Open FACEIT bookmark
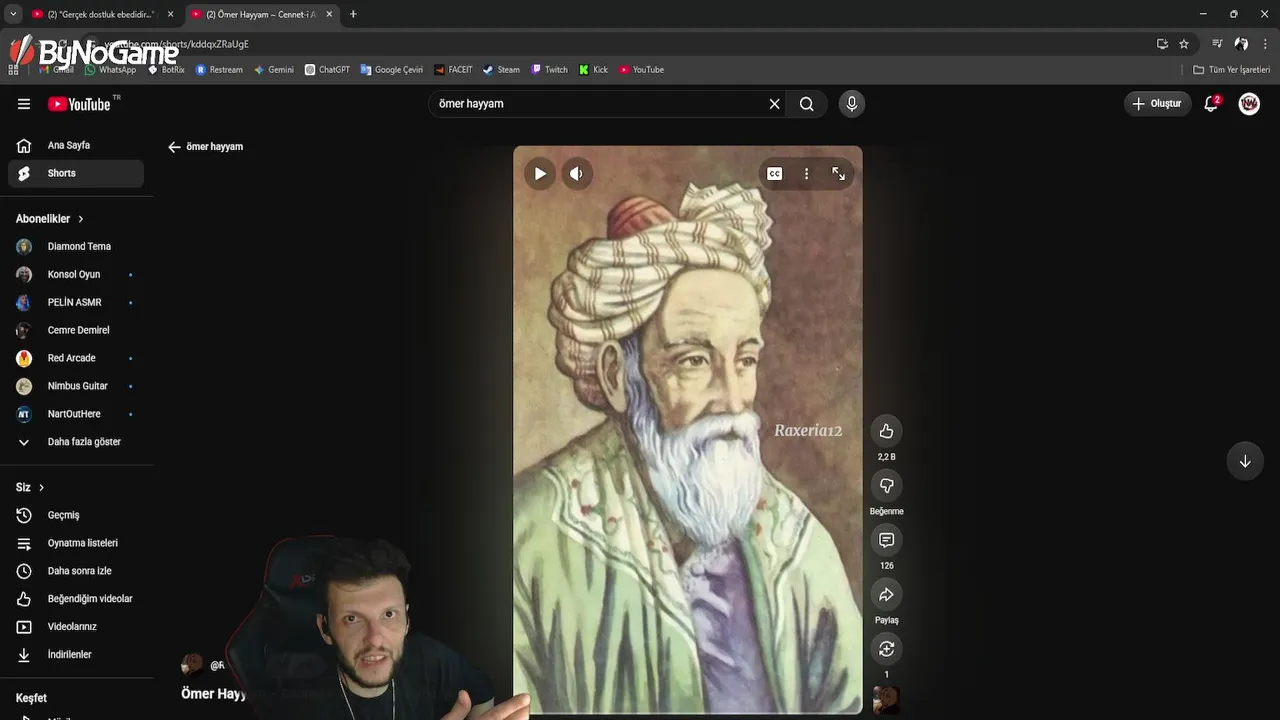Image resolution: width=1280 pixels, height=720 pixels. tap(453, 70)
